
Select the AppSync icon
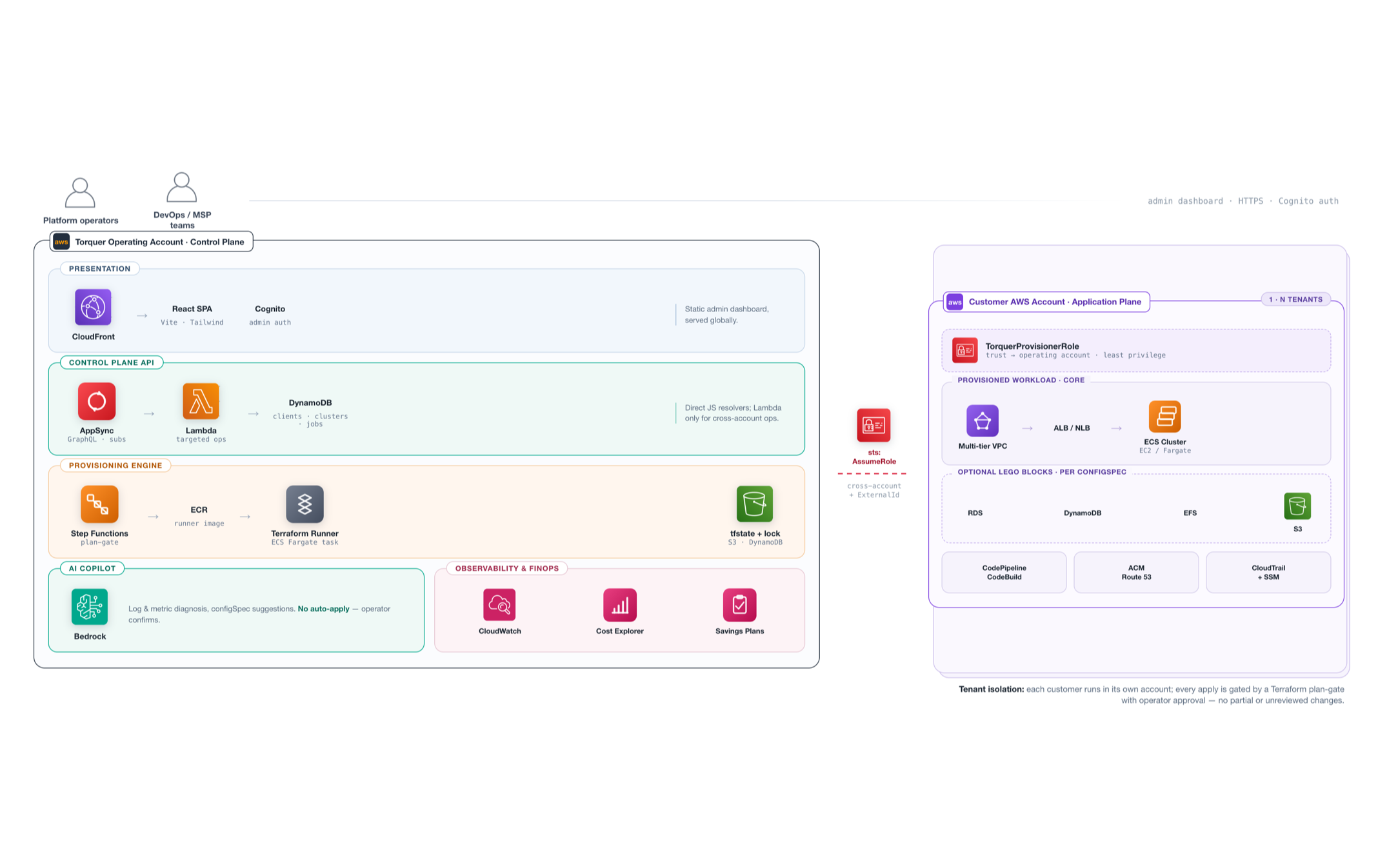coord(97,401)
